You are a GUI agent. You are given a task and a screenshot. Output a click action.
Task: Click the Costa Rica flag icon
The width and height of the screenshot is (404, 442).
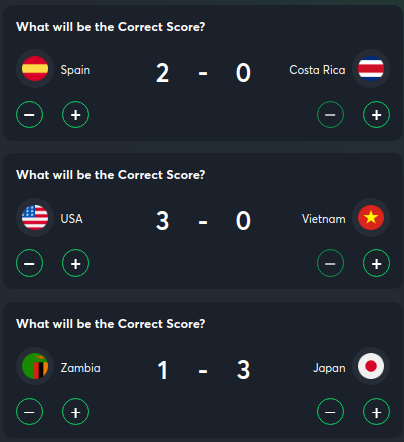(371, 69)
